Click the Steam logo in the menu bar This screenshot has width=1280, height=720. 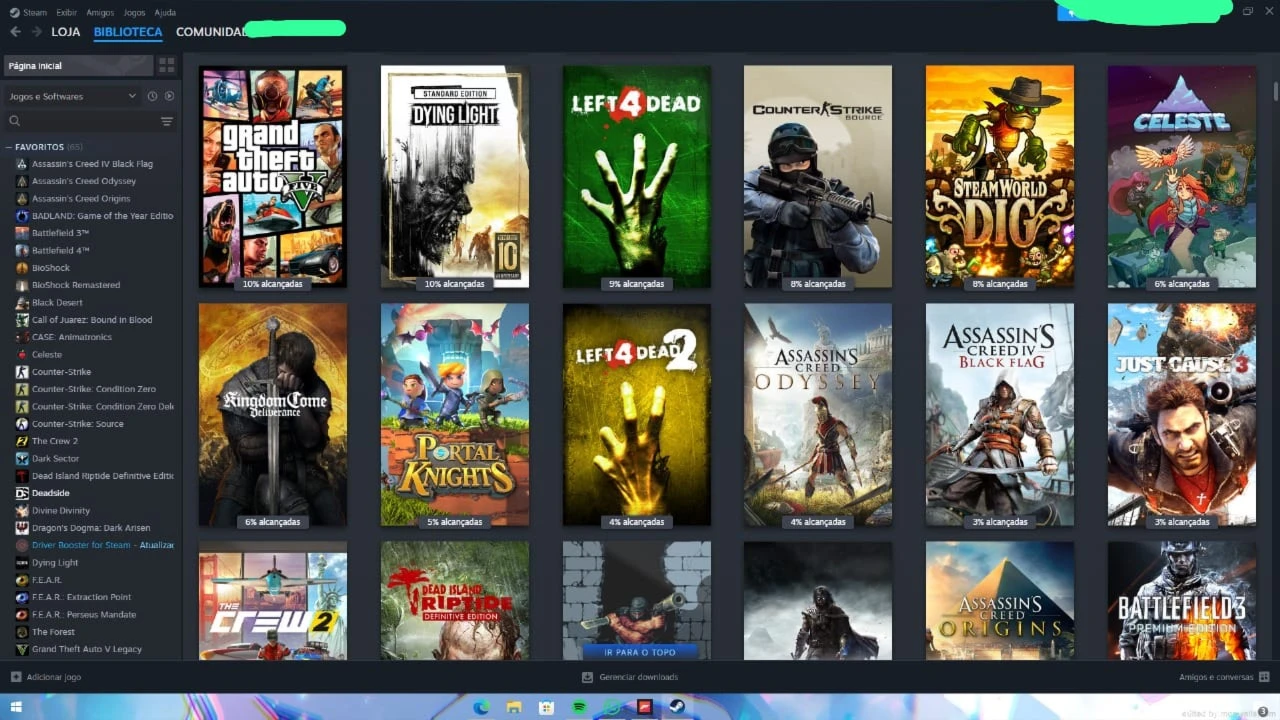(14, 12)
